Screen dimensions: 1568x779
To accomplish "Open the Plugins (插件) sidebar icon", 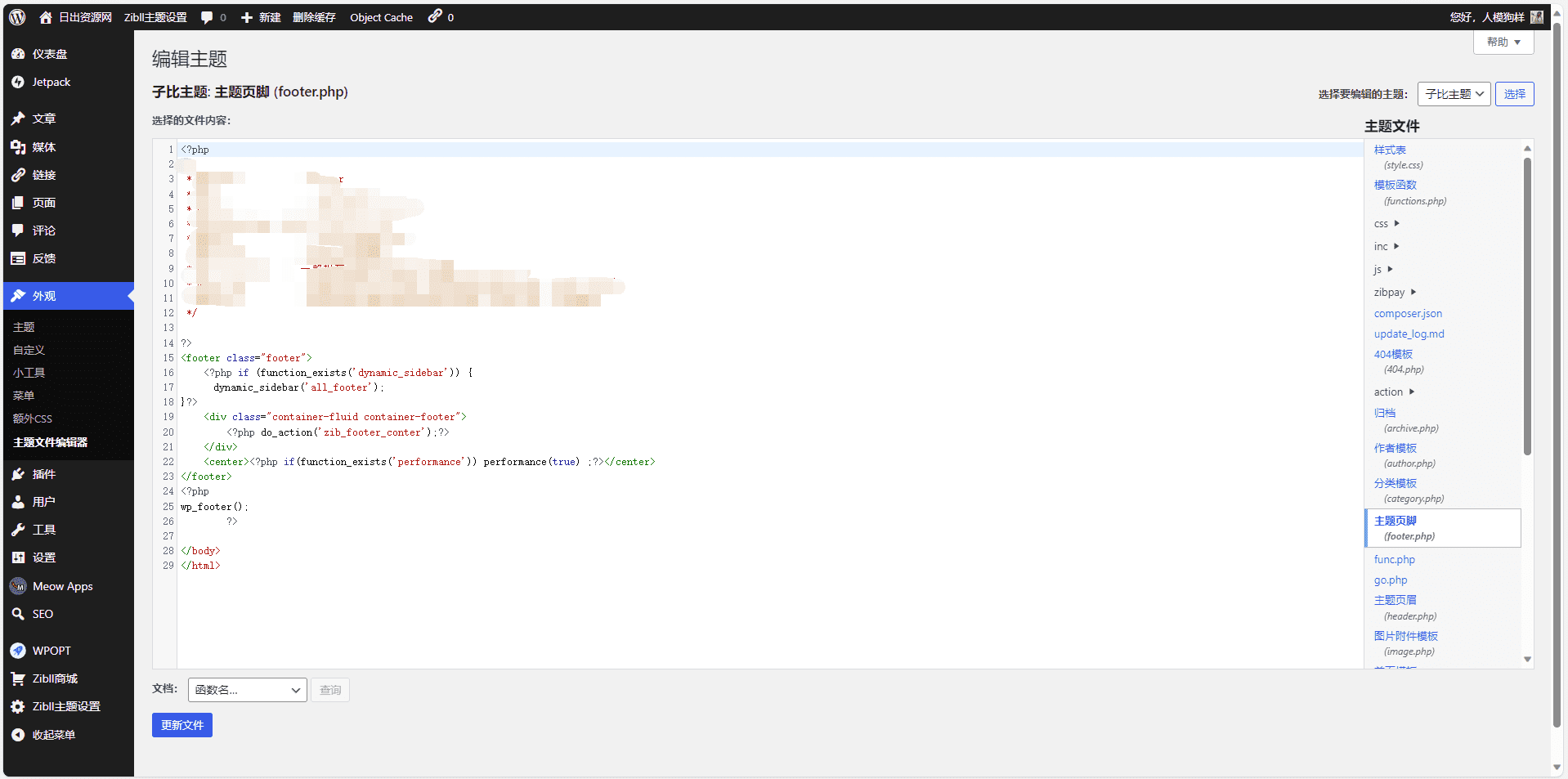I will tap(18, 474).
